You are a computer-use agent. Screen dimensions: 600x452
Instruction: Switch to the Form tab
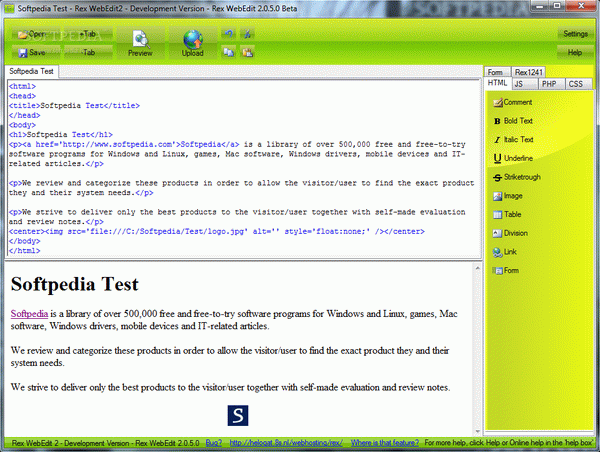tap(496, 72)
